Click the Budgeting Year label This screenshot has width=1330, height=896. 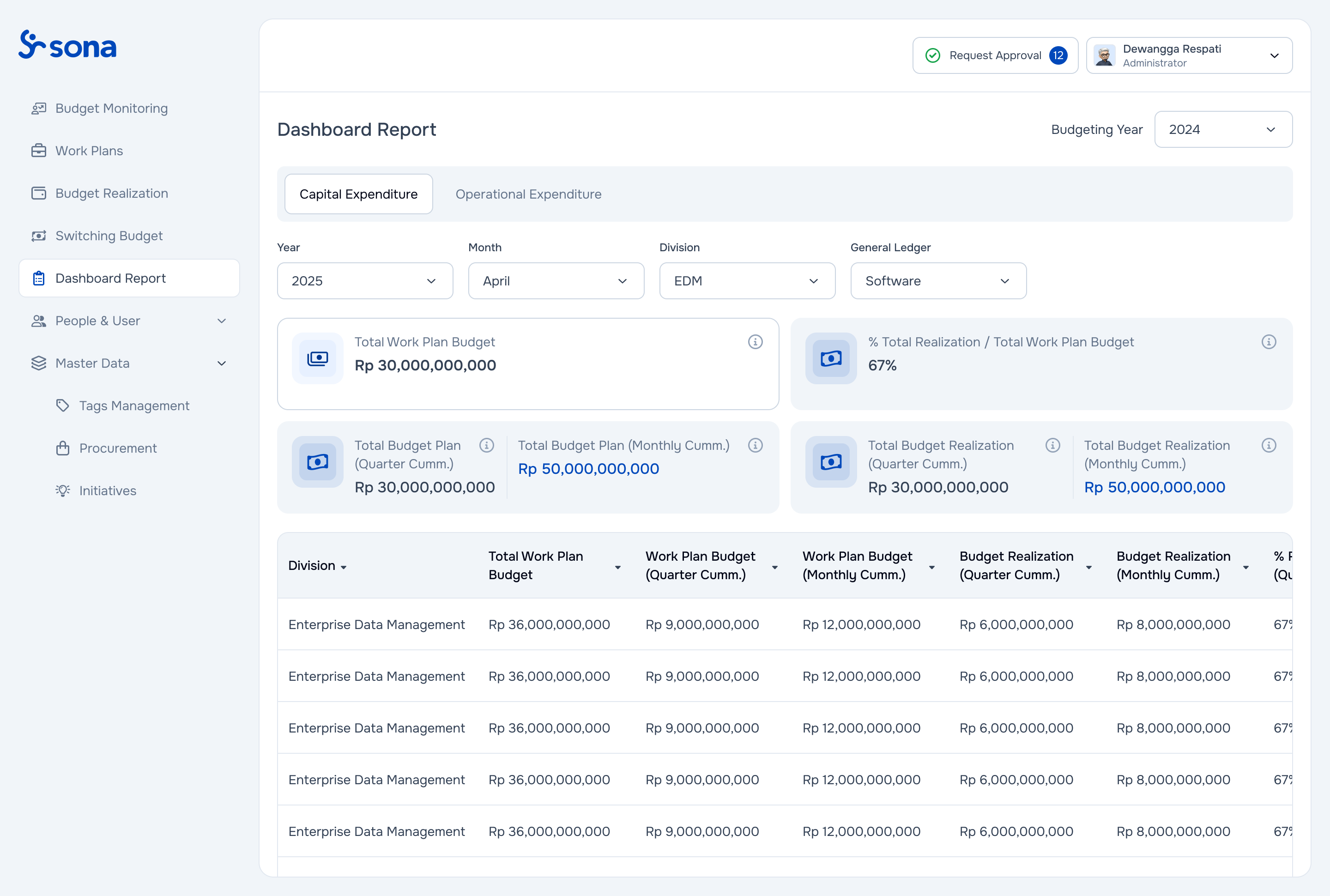point(1097,130)
